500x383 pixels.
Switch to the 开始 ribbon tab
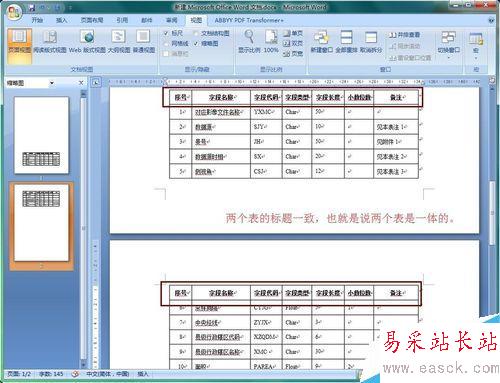pos(37,20)
